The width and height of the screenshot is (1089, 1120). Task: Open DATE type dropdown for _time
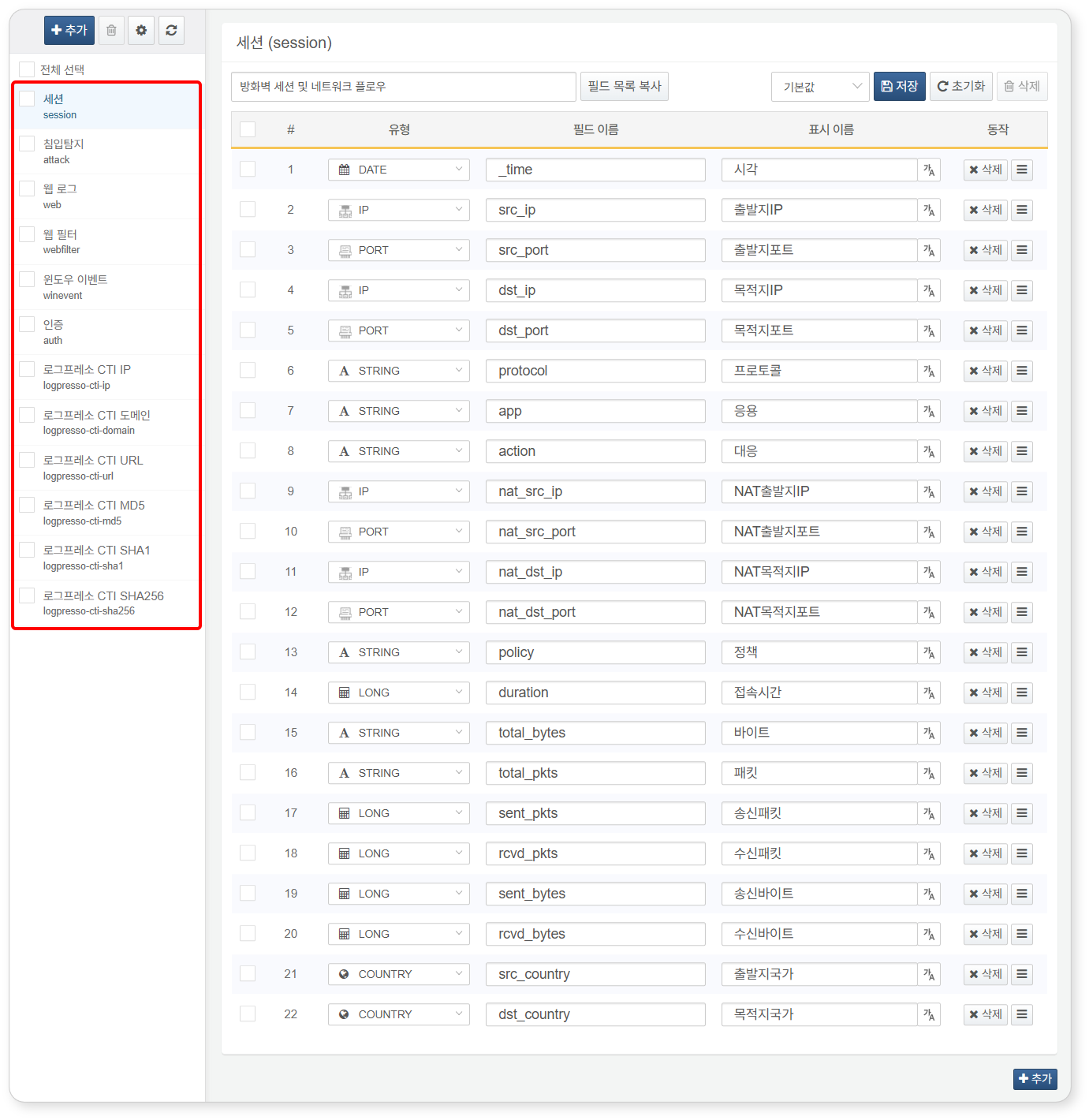click(x=399, y=170)
